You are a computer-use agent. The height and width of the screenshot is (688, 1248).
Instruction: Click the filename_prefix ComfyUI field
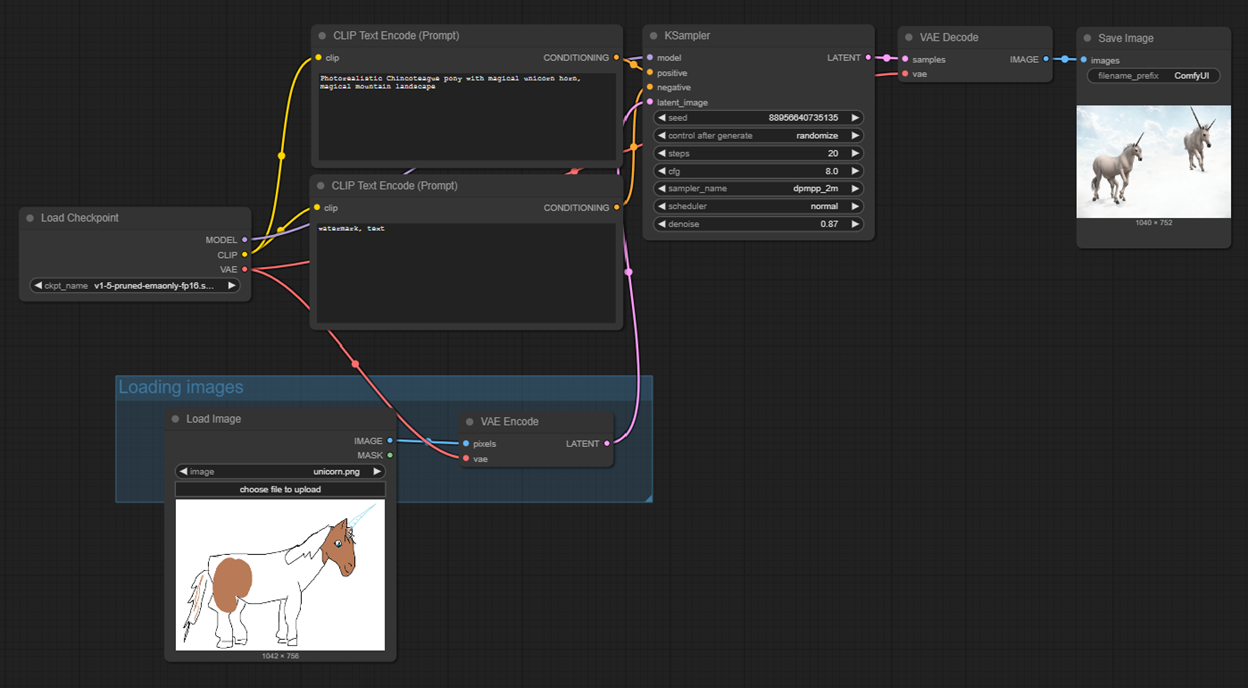click(1153, 76)
